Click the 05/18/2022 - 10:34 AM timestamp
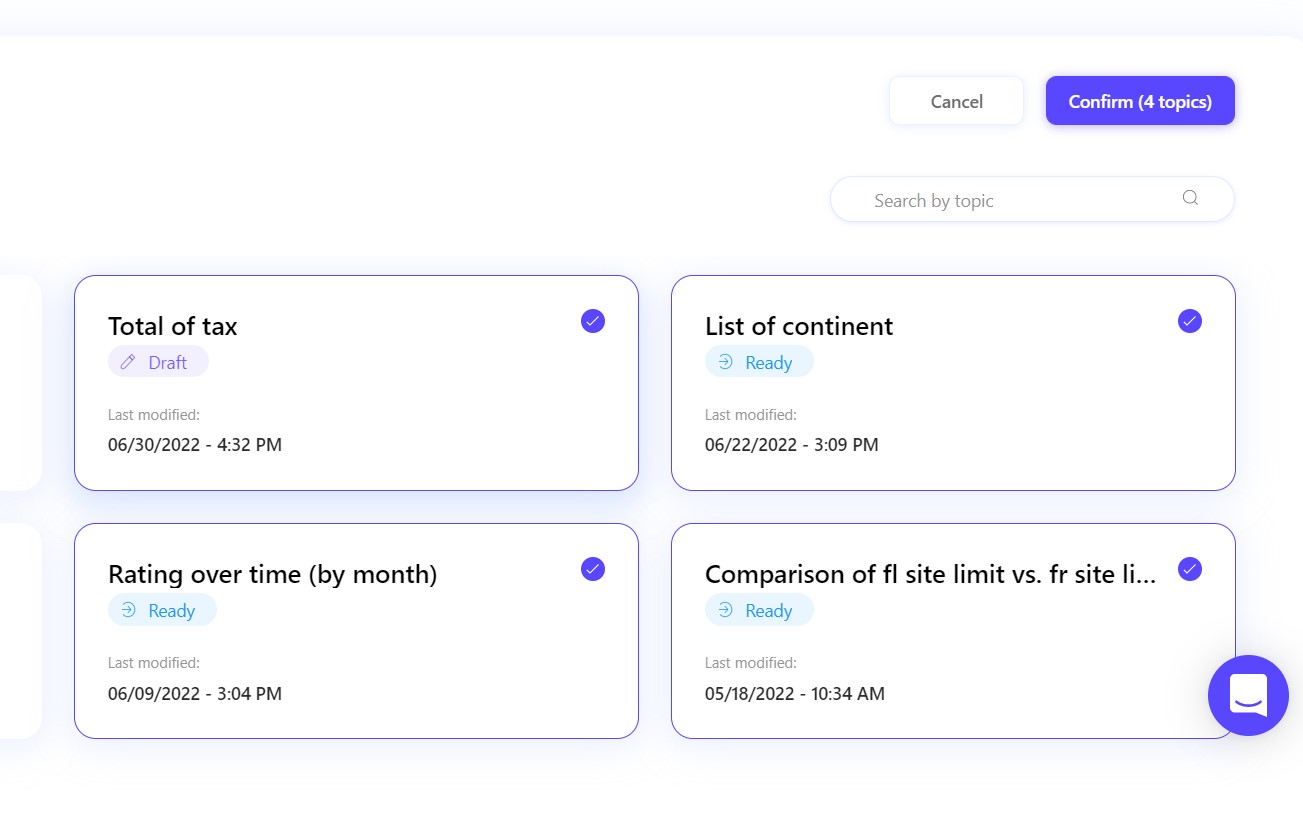 click(x=794, y=693)
